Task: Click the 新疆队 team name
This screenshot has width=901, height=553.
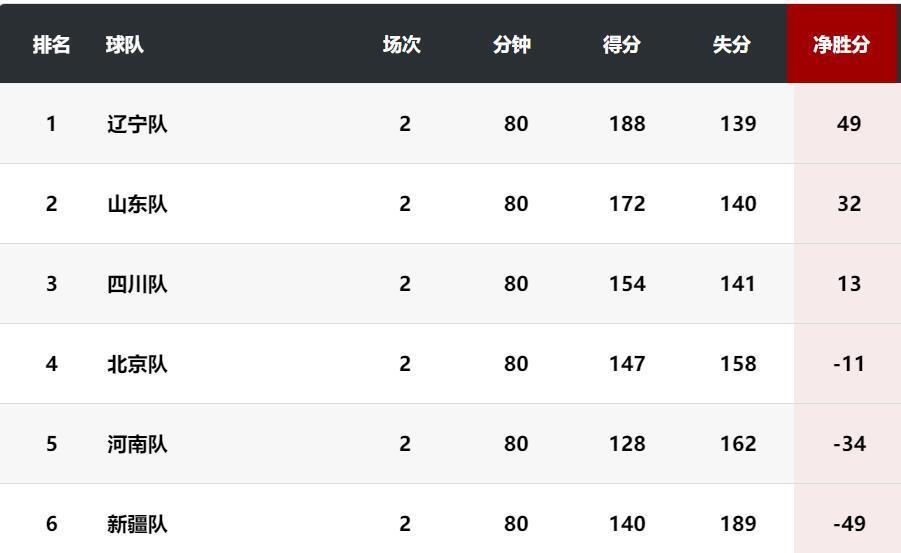Action: coord(137,524)
